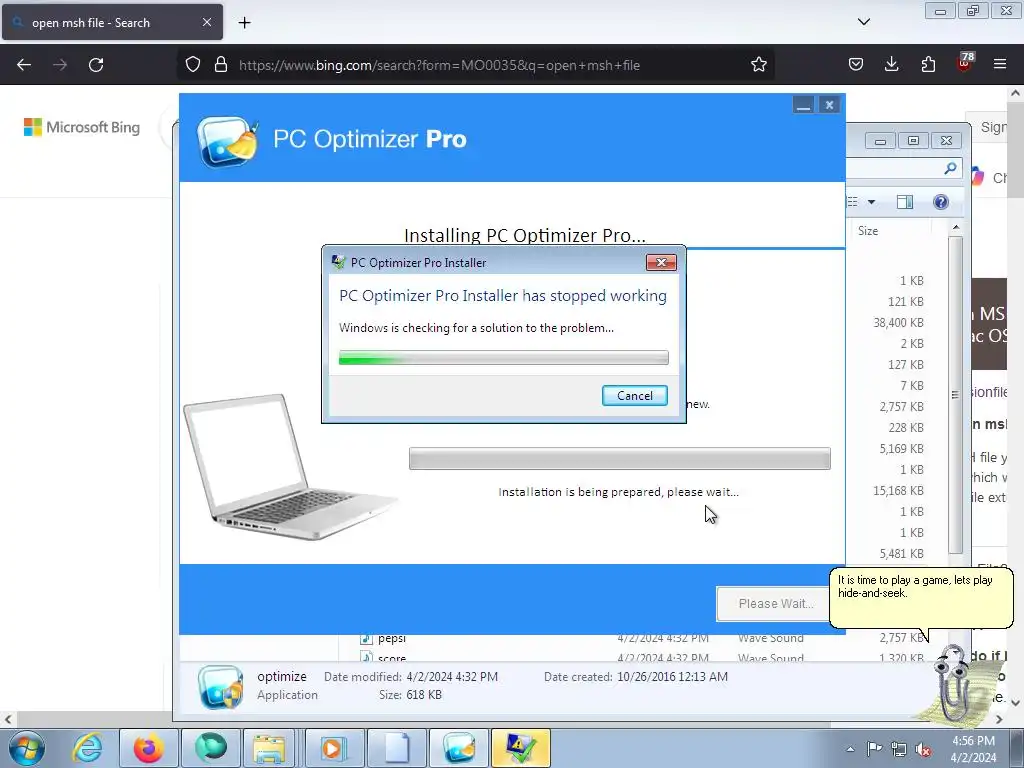The image size is (1024, 768).
Task: Open the network tray icon
Action: coord(899,749)
